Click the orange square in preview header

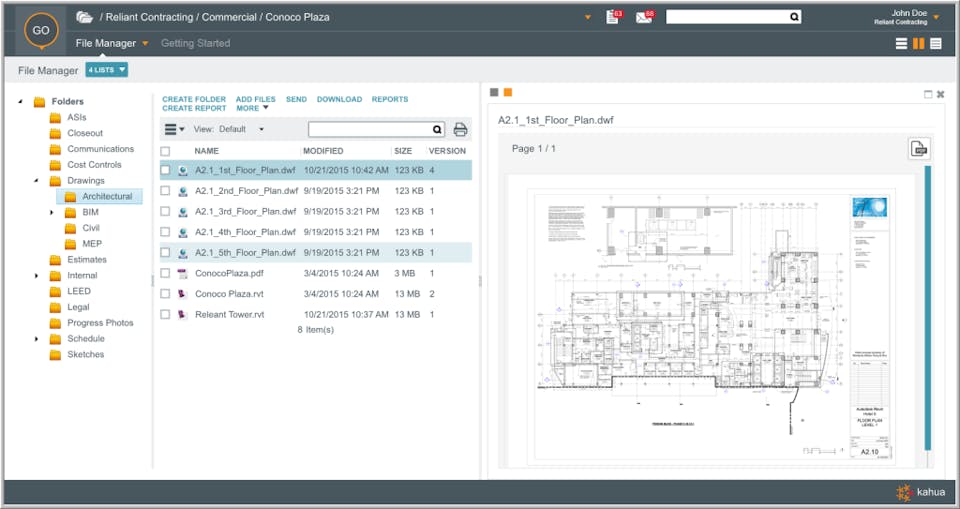tap(508, 92)
